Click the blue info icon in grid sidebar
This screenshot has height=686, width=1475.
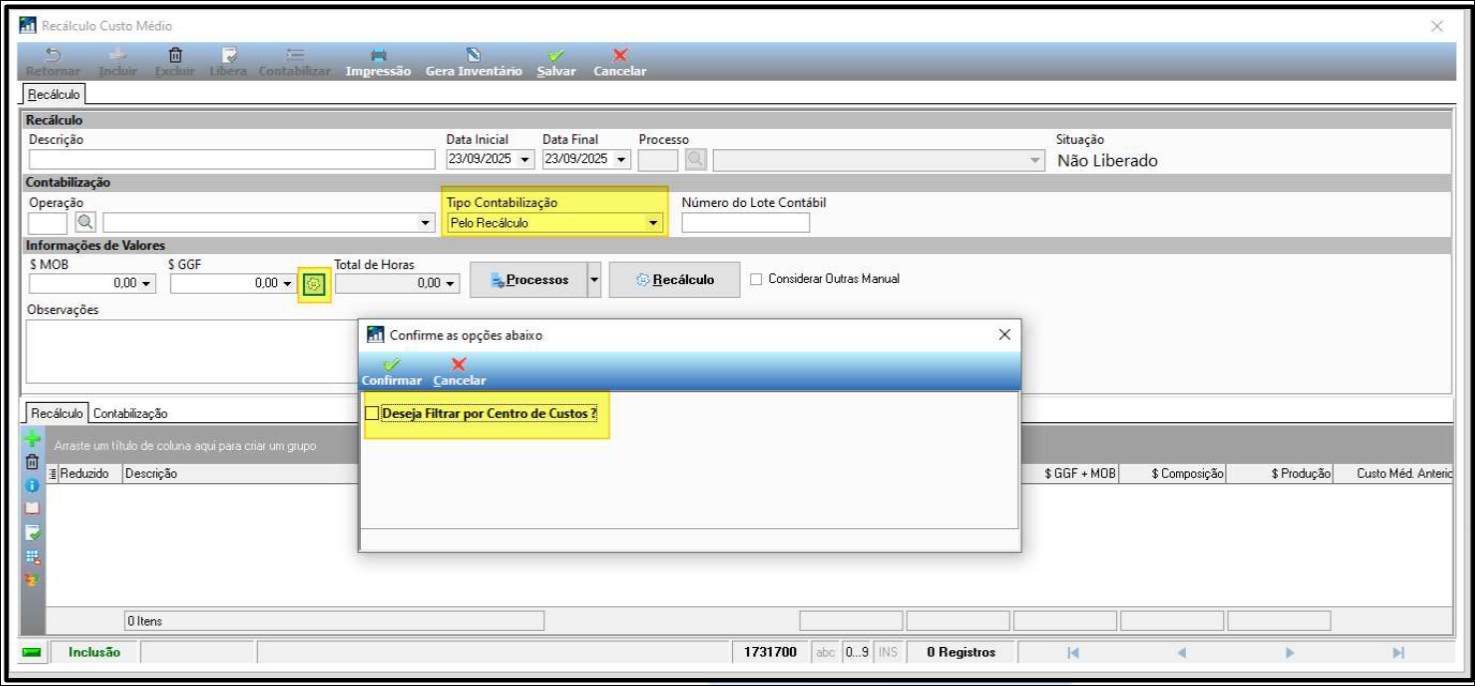point(32,485)
